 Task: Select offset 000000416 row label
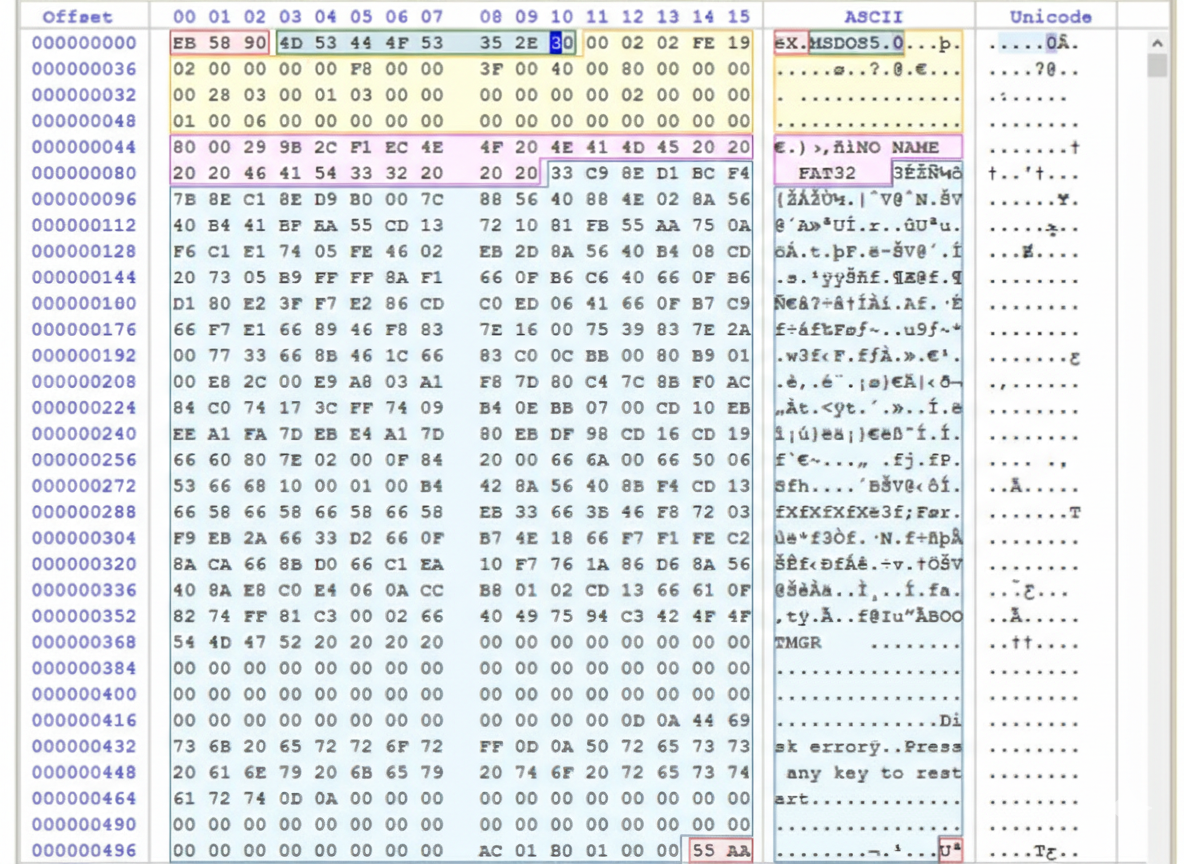tap(84, 721)
